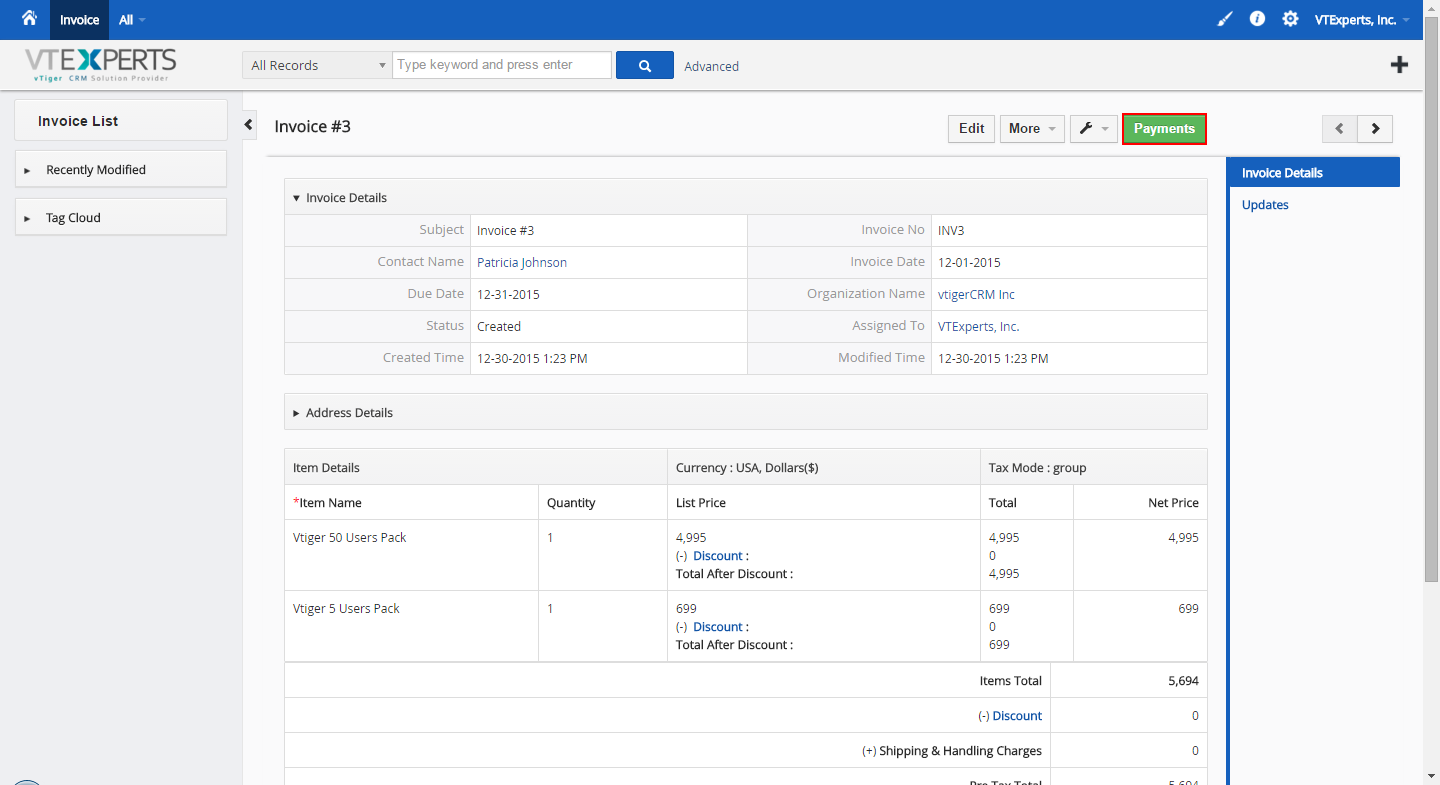The image size is (1440, 785).
Task: Open the More actions dropdown
Action: coord(1032,128)
